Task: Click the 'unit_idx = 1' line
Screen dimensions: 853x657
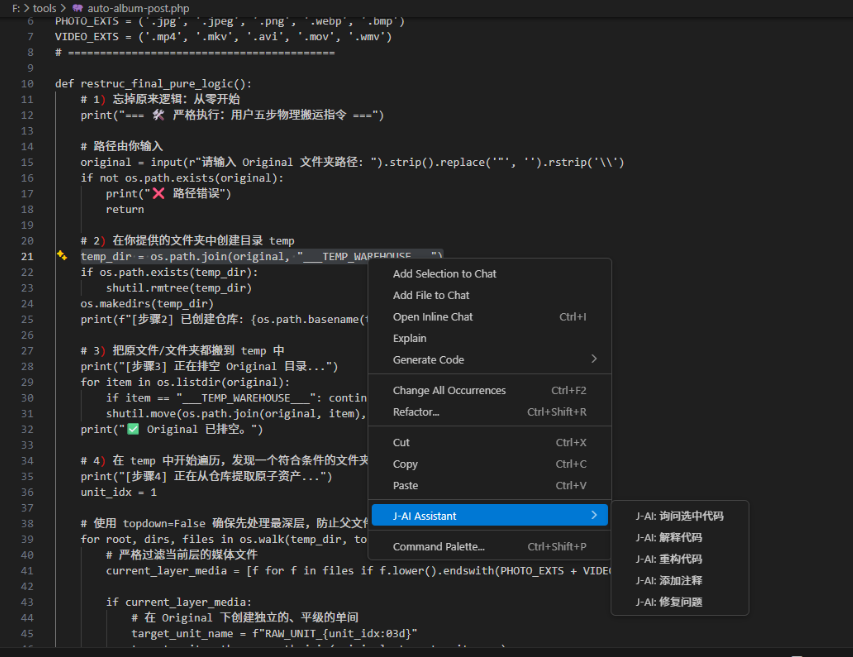Action: click(x=119, y=492)
